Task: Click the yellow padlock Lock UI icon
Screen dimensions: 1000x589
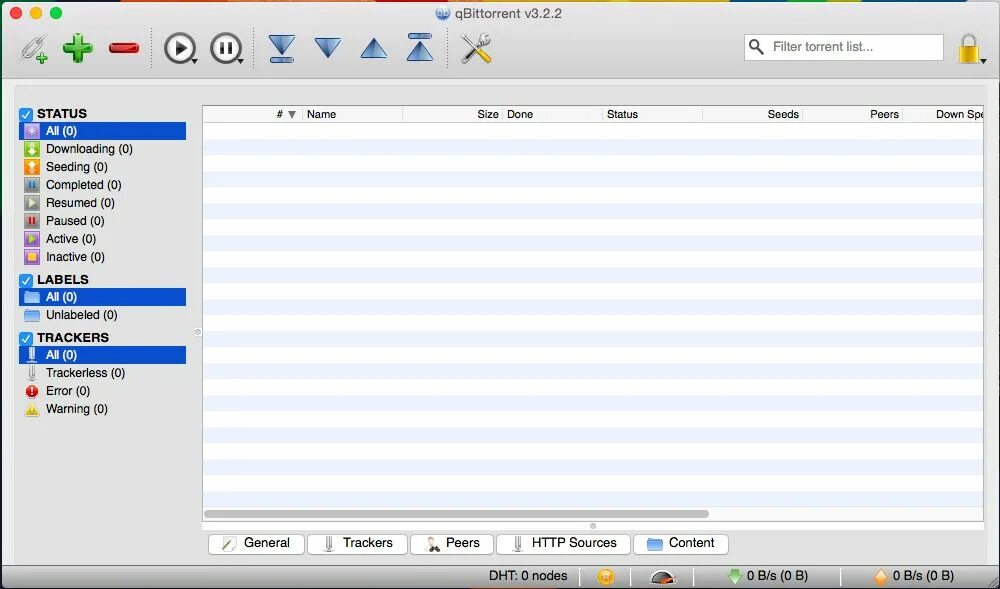Action: pos(968,48)
